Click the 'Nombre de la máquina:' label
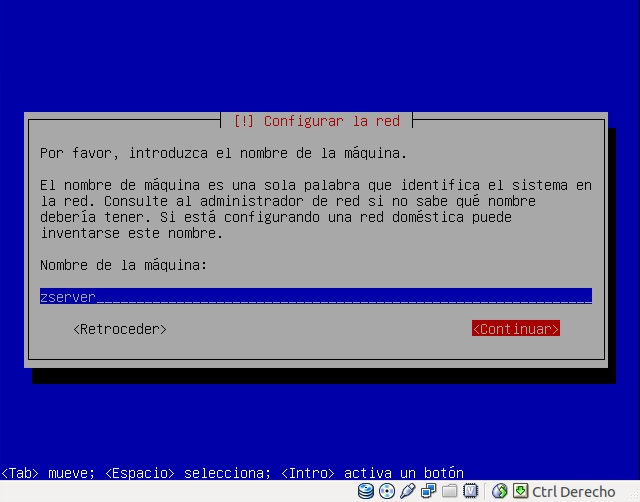The width and height of the screenshot is (640, 502). [x=123, y=265]
